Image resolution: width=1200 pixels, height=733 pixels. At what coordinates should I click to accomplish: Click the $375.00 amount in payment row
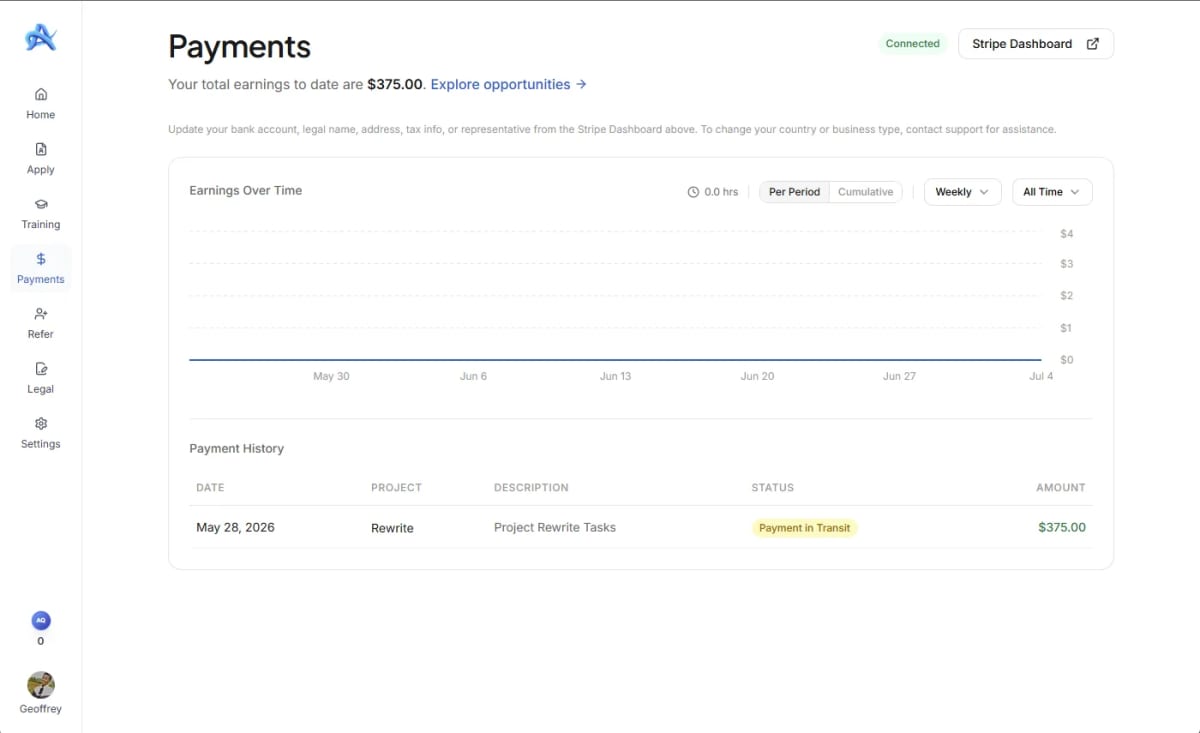(1062, 527)
